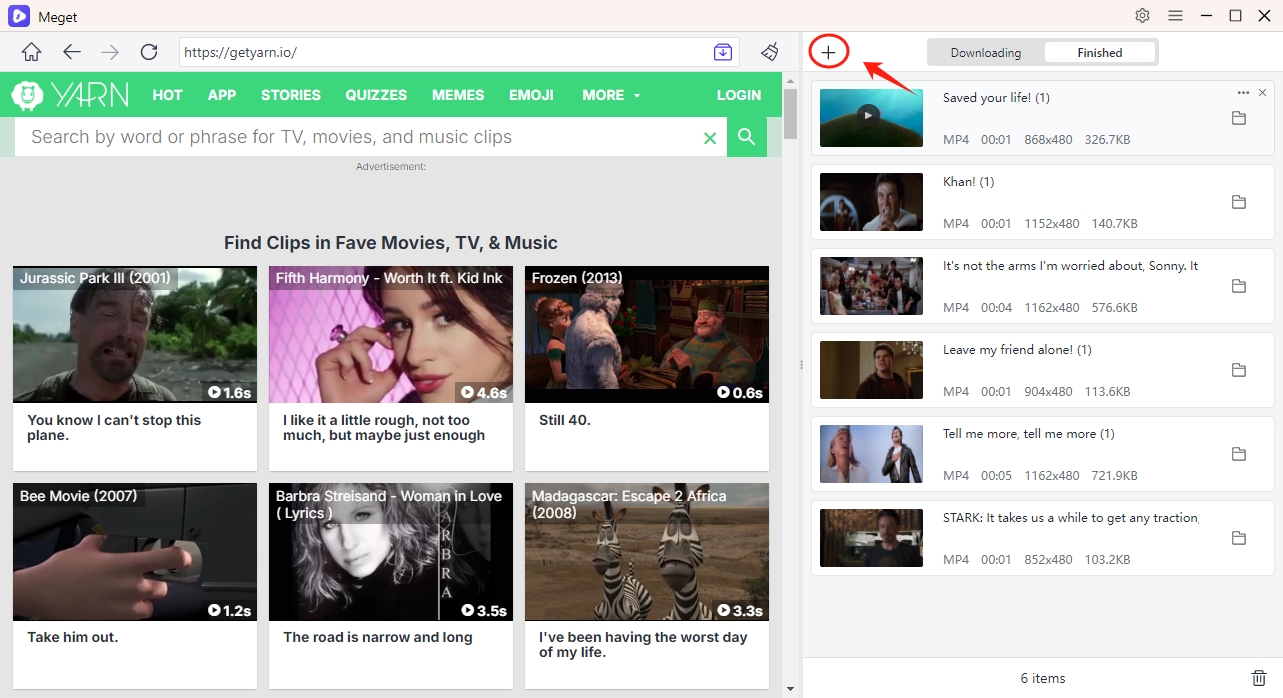The width and height of the screenshot is (1283, 698).
Task: Open Meget settings gear
Action: click(1142, 16)
